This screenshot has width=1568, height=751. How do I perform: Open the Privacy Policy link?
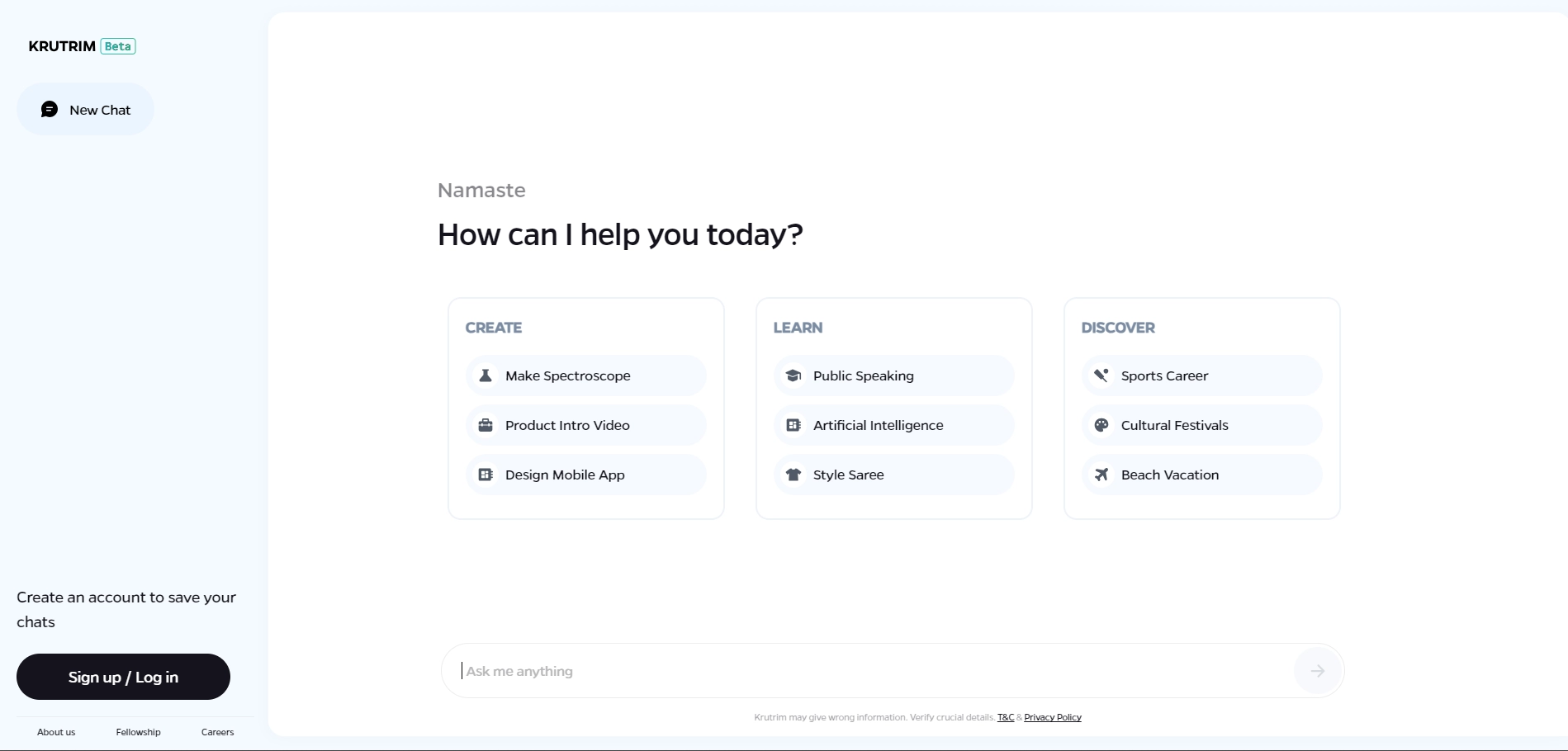(x=1053, y=717)
